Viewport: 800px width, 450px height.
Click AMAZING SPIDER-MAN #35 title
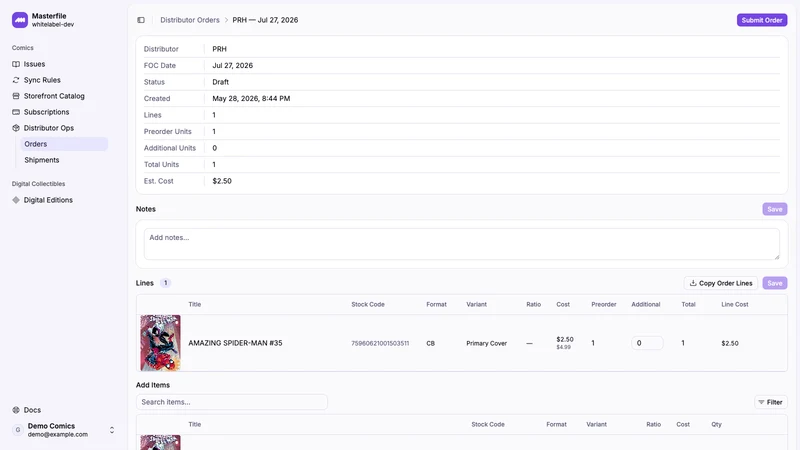click(x=235, y=343)
